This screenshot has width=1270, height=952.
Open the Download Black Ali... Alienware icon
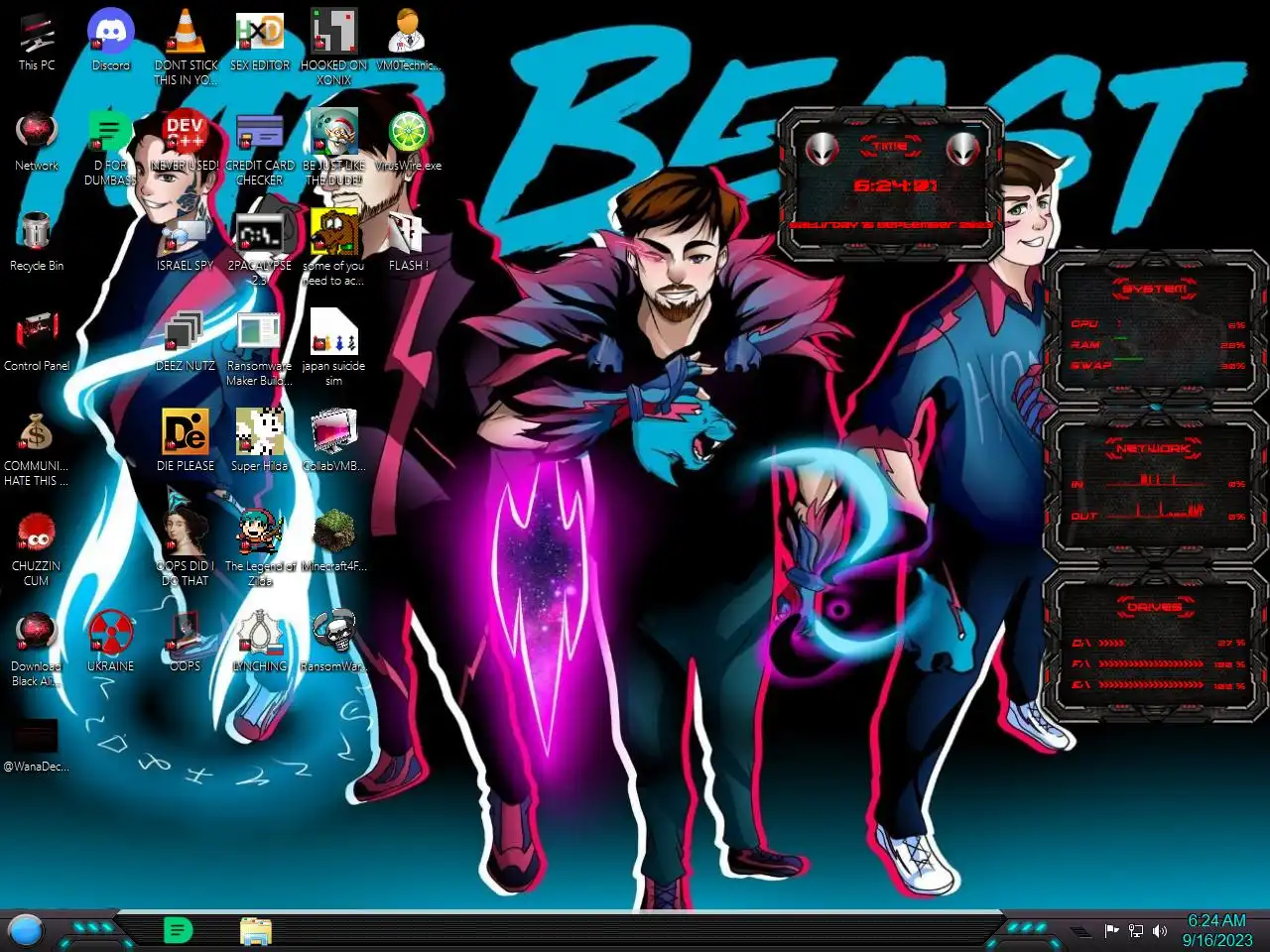pos(37,649)
